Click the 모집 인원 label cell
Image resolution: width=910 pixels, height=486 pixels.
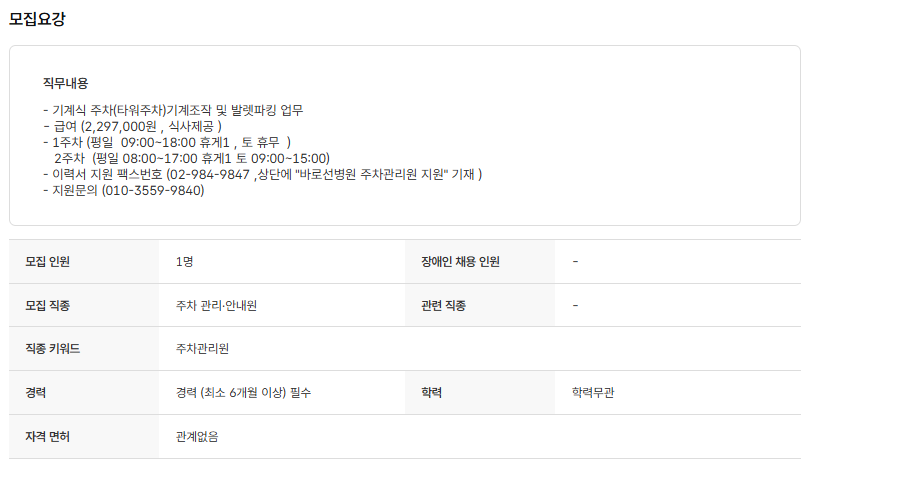click(48, 262)
